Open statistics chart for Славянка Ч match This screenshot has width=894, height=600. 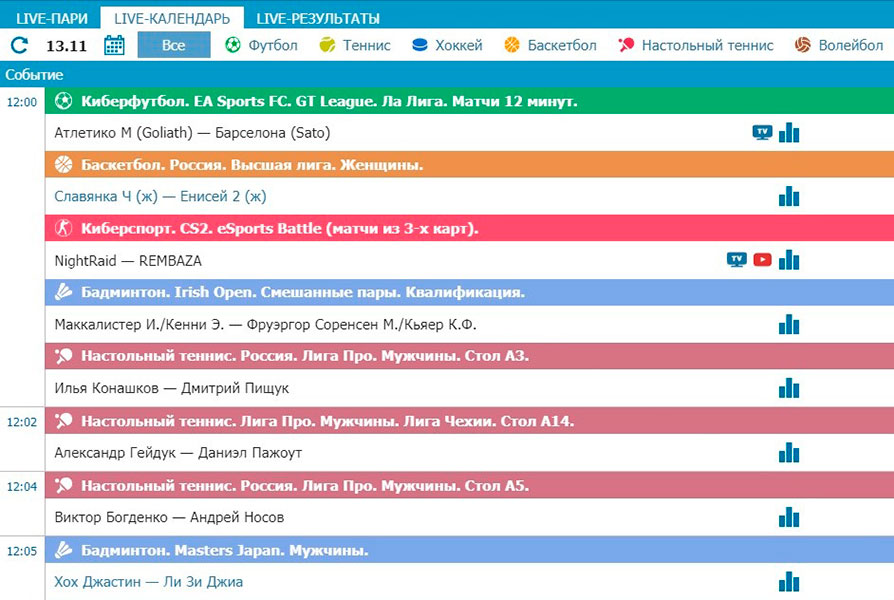point(789,196)
